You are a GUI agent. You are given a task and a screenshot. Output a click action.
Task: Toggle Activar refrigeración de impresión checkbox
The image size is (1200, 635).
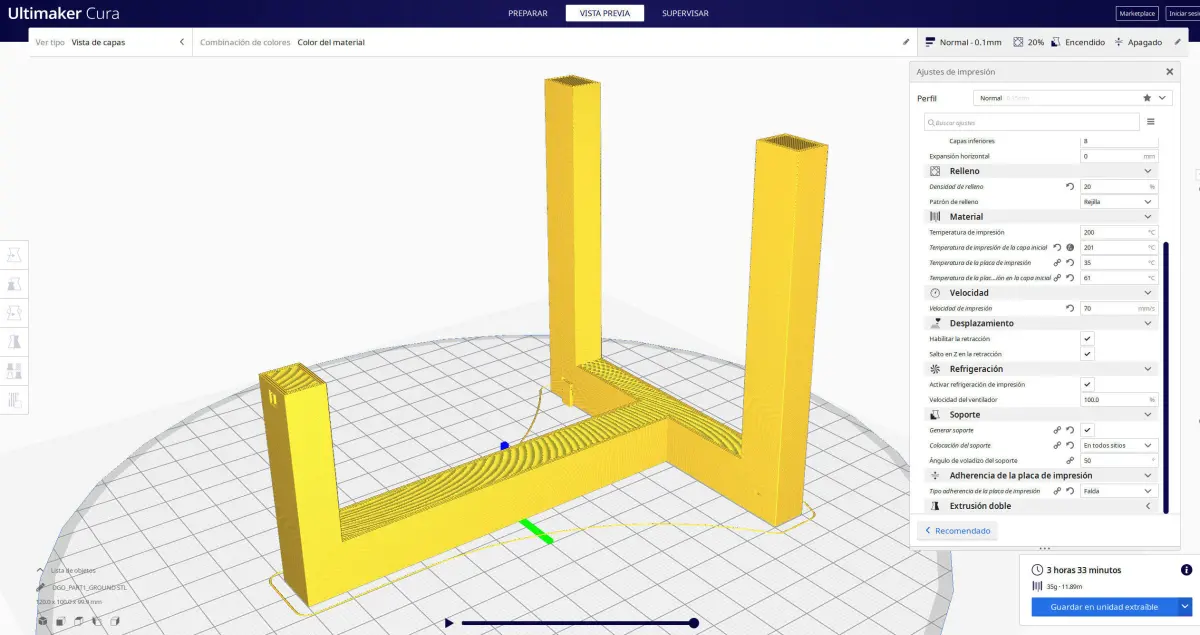[x=1087, y=384]
